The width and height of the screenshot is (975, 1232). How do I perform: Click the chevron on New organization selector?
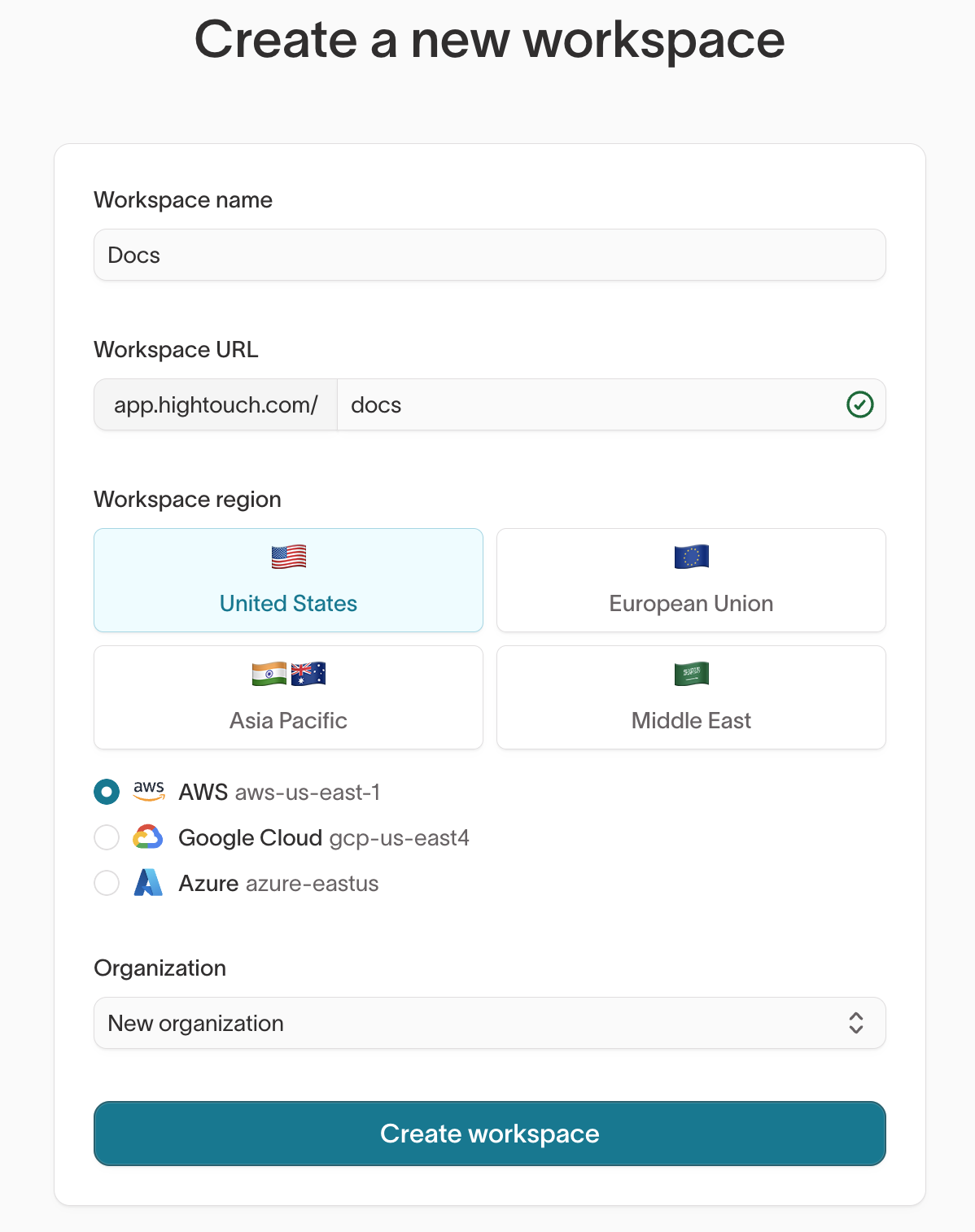[x=855, y=1023]
